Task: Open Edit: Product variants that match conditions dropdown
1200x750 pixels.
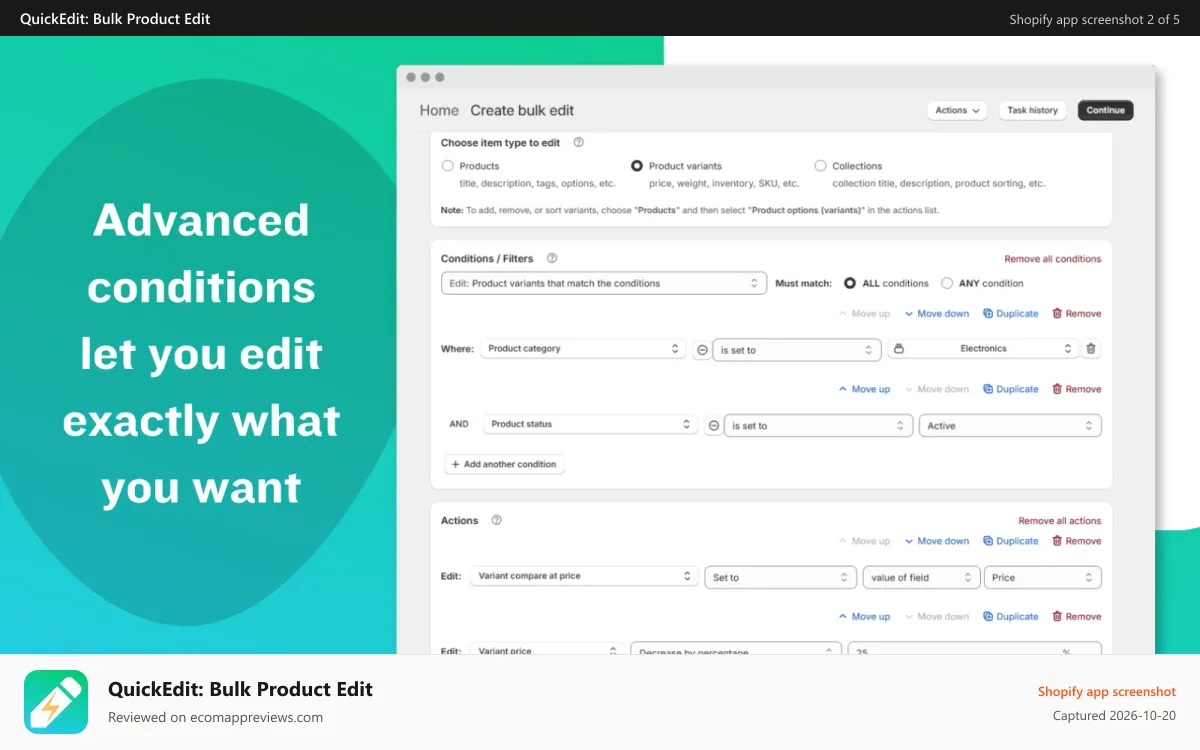Action: coord(604,283)
